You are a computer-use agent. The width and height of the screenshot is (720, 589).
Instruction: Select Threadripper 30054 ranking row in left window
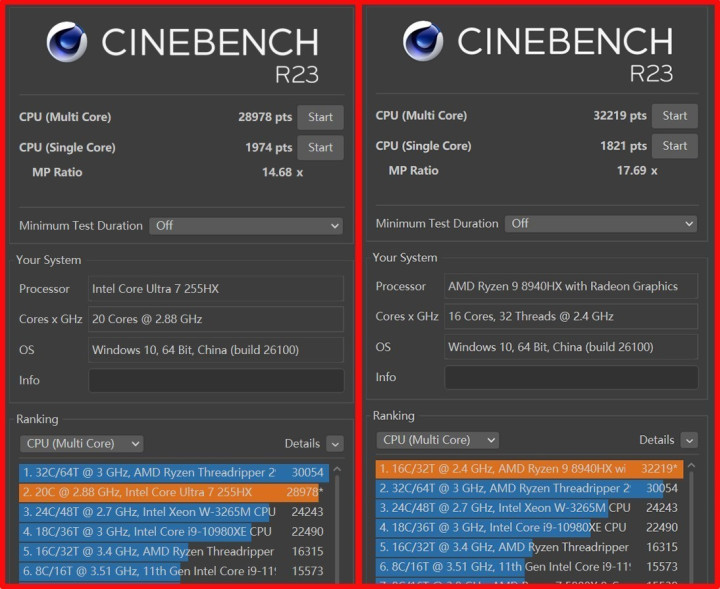click(174, 472)
